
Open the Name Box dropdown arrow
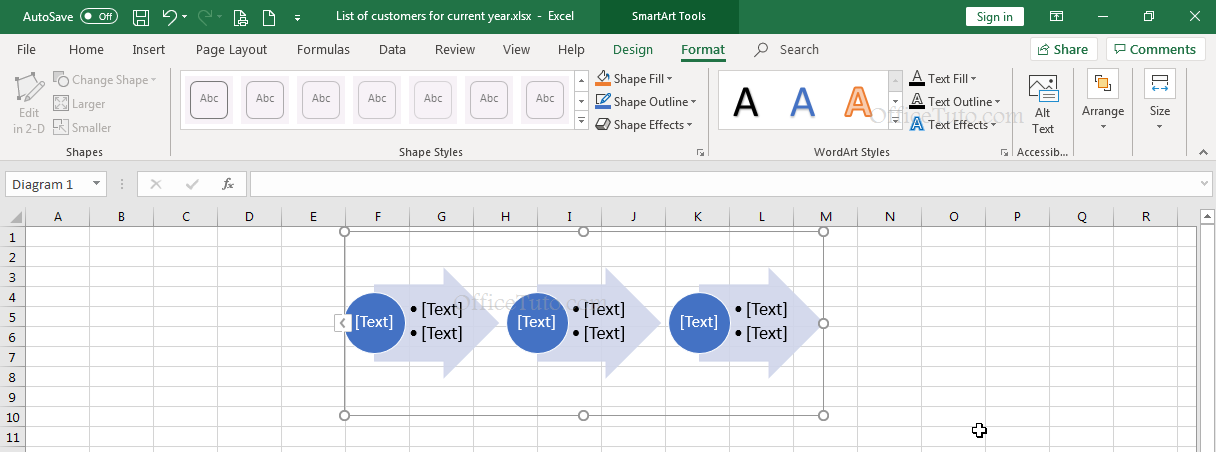click(x=96, y=184)
